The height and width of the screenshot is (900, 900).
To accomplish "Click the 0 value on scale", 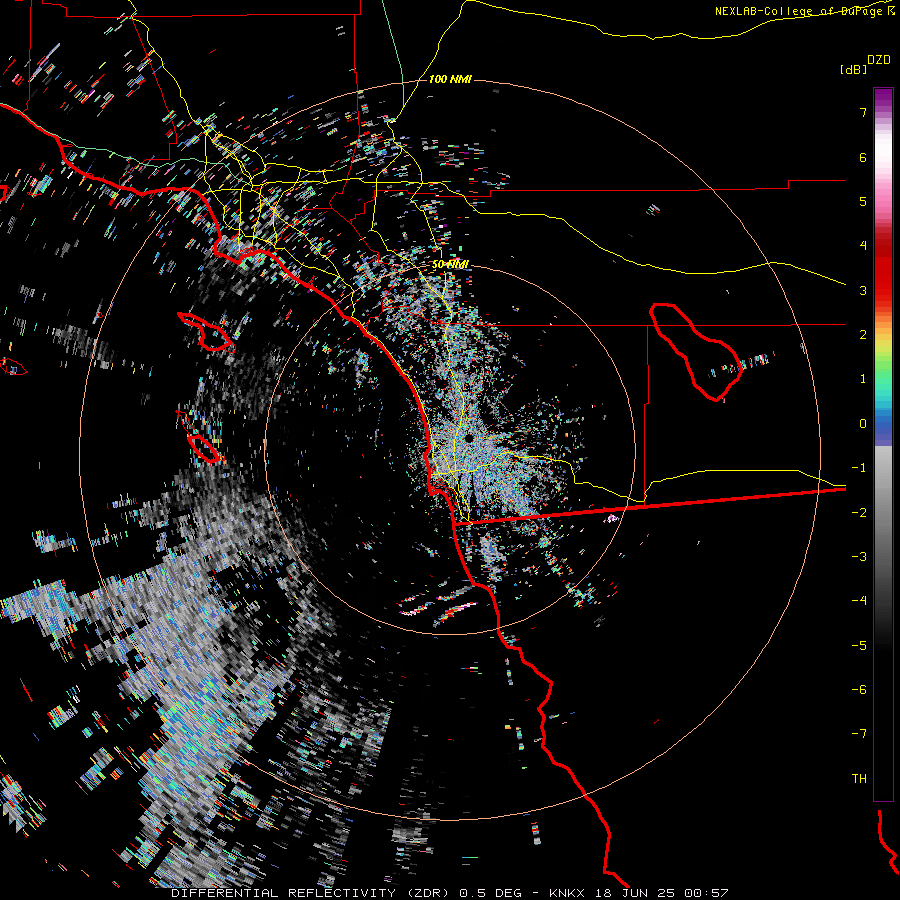I will click(x=863, y=424).
